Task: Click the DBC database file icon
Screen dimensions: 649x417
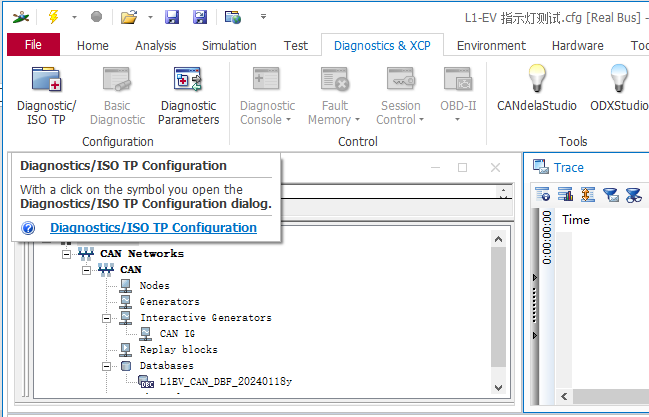Action: click(146, 381)
